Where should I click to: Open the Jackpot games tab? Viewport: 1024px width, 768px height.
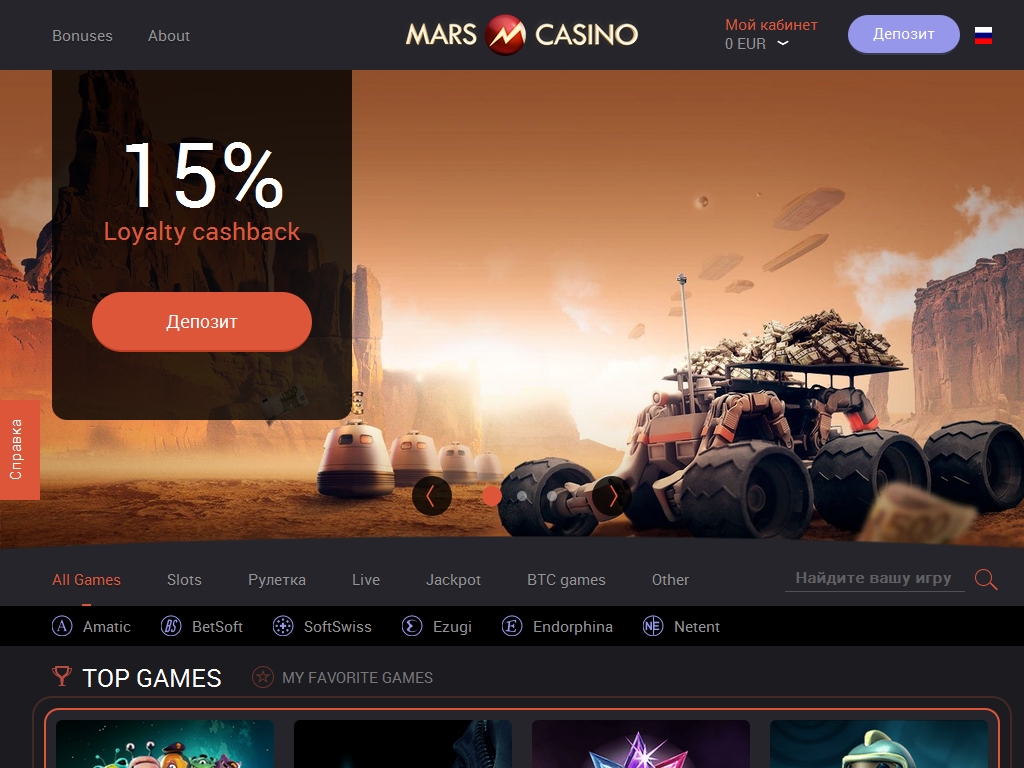(x=453, y=580)
